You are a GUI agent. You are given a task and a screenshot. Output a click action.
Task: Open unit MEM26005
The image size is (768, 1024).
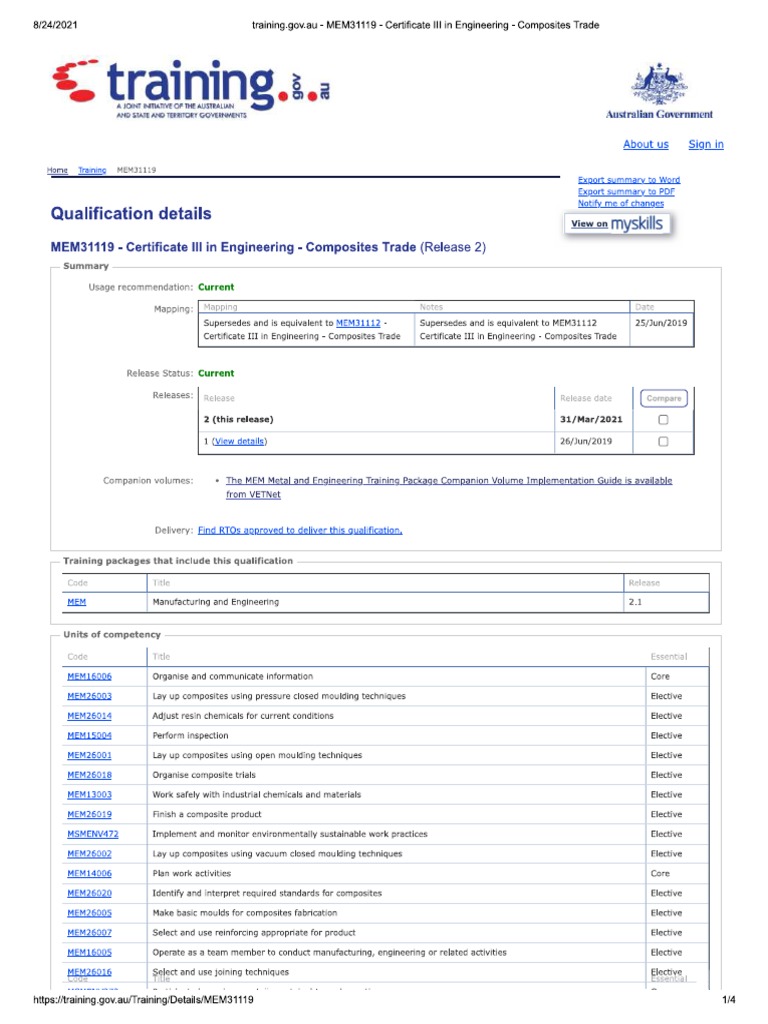(89, 913)
